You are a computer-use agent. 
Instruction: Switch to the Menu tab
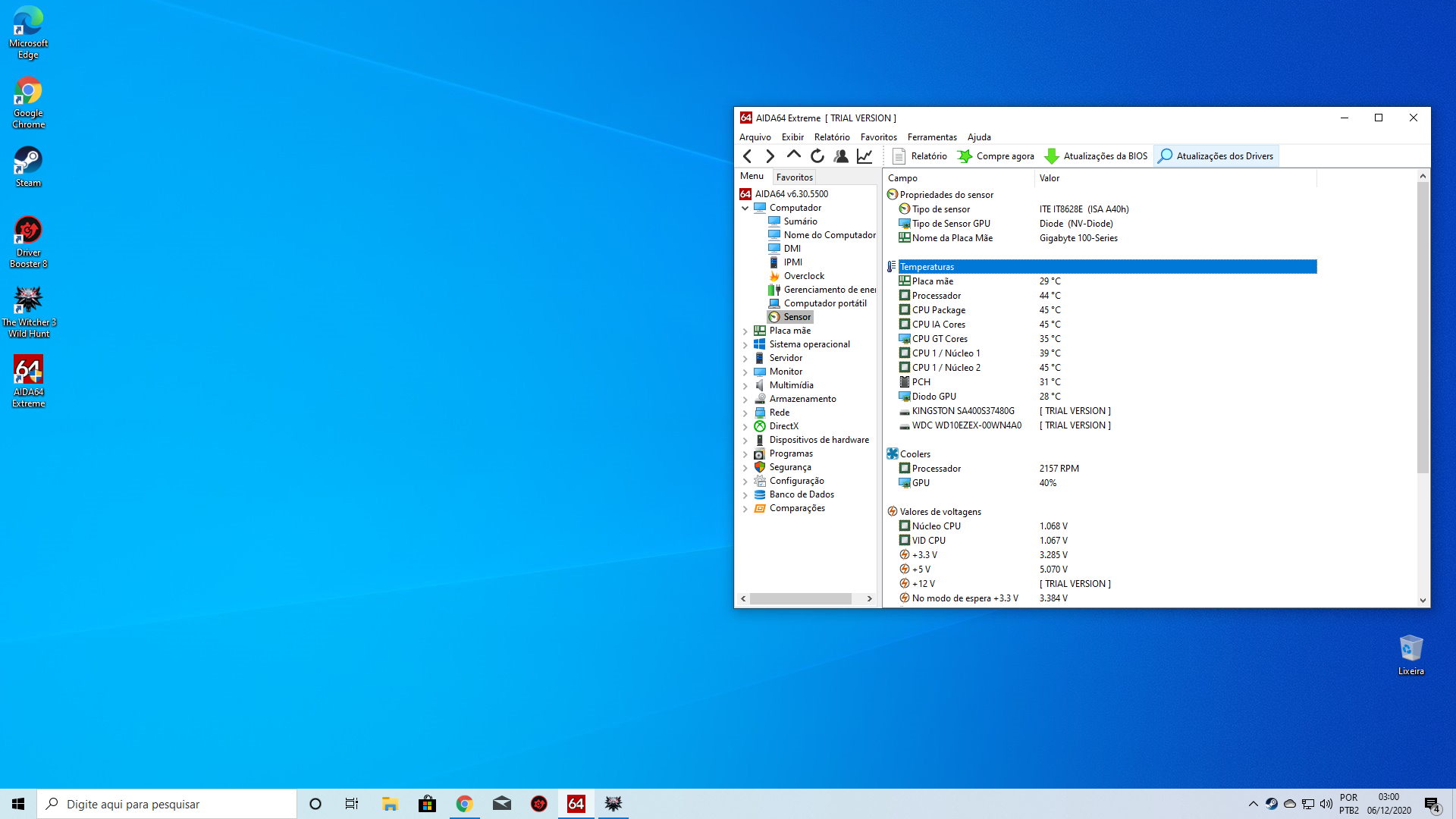pos(752,176)
